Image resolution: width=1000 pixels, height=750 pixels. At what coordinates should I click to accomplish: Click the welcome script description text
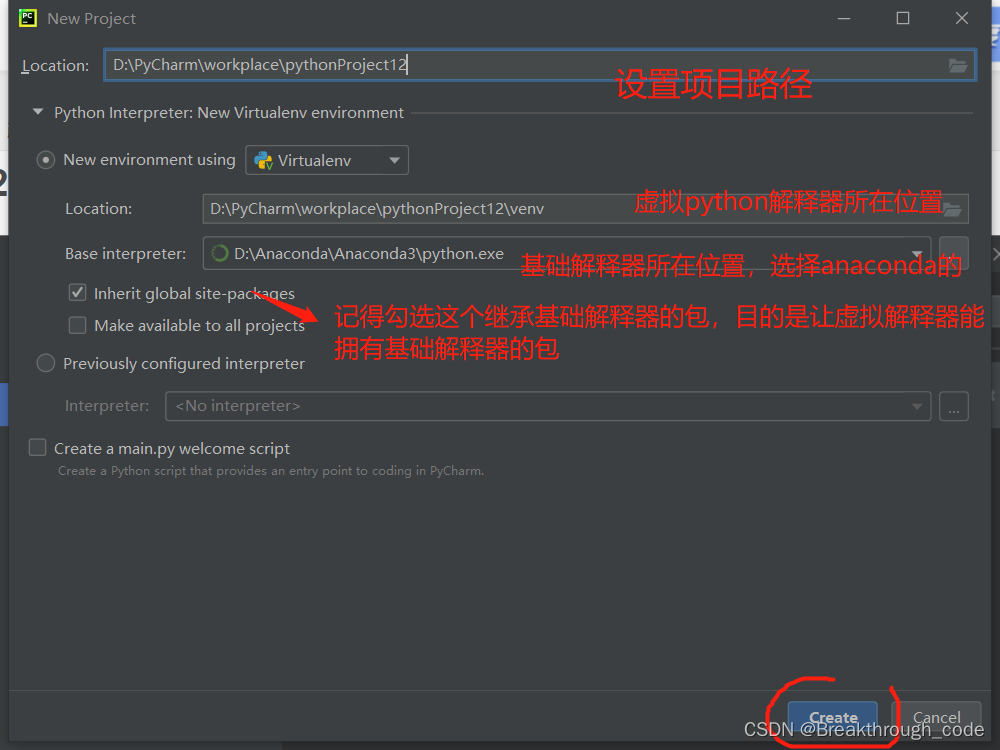[271, 471]
